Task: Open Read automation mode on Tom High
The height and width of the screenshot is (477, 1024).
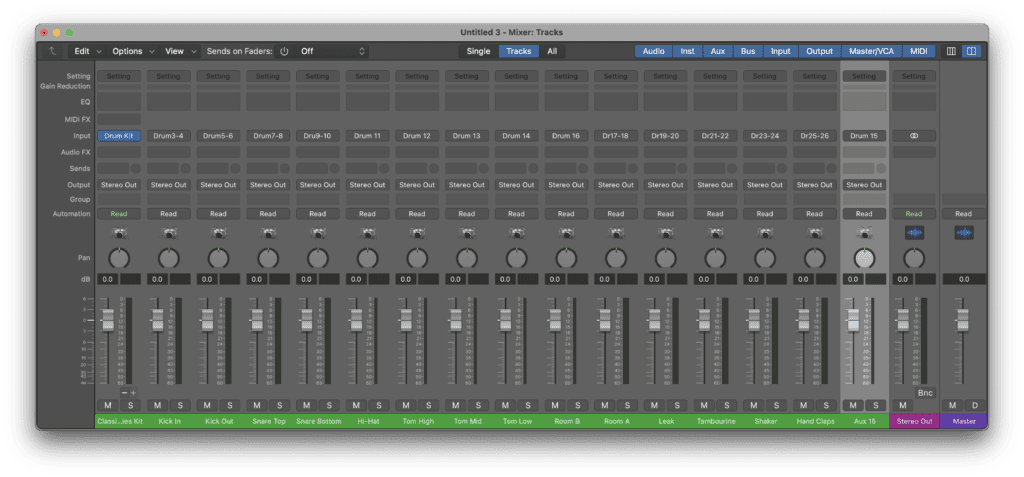Action: pyautogui.click(x=417, y=214)
